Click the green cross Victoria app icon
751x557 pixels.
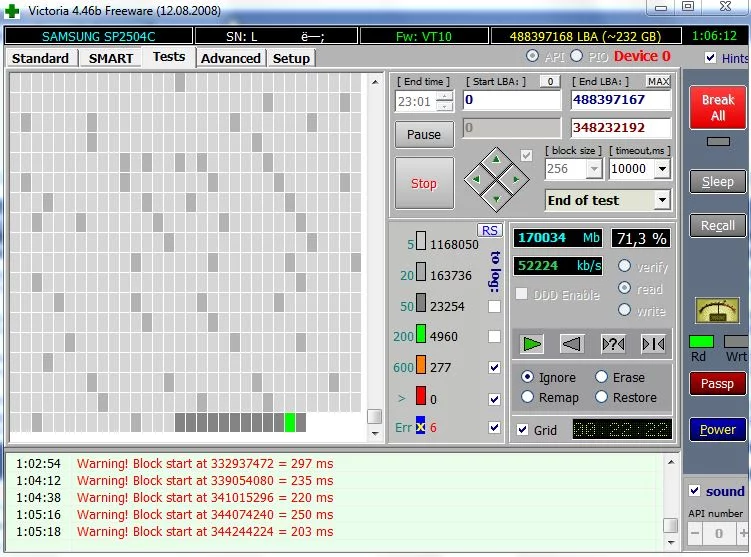tap(12, 11)
